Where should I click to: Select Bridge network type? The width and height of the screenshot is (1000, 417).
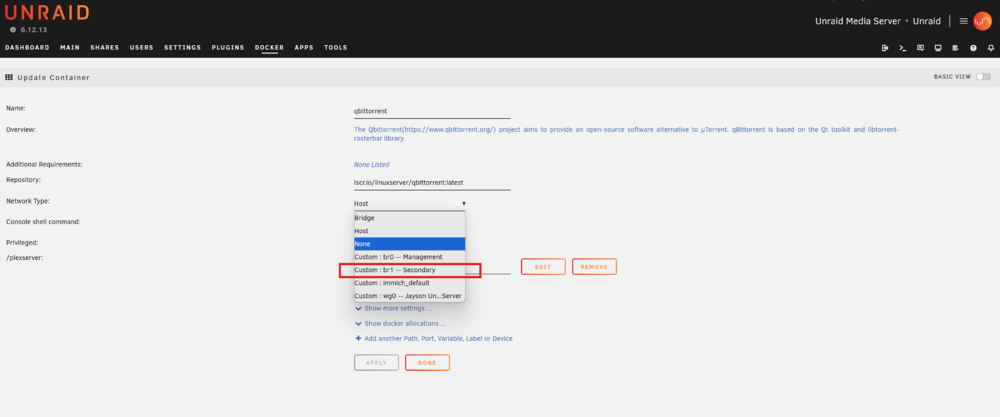[410, 218]
